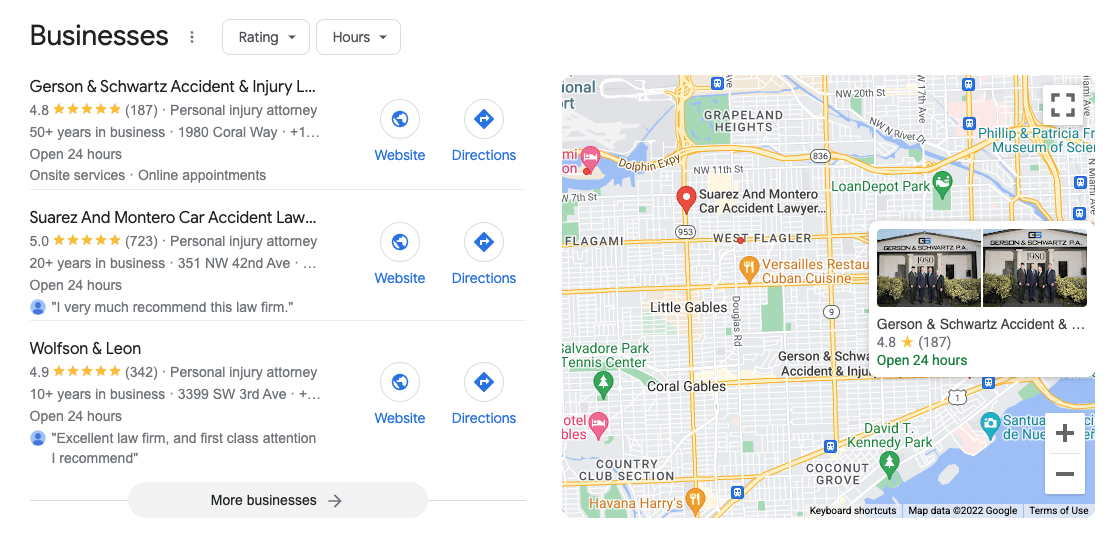Click the 3399 SW 3rd Ave address
The width and height of the screenshot is (1119, 546).
(x=232, y=395)
